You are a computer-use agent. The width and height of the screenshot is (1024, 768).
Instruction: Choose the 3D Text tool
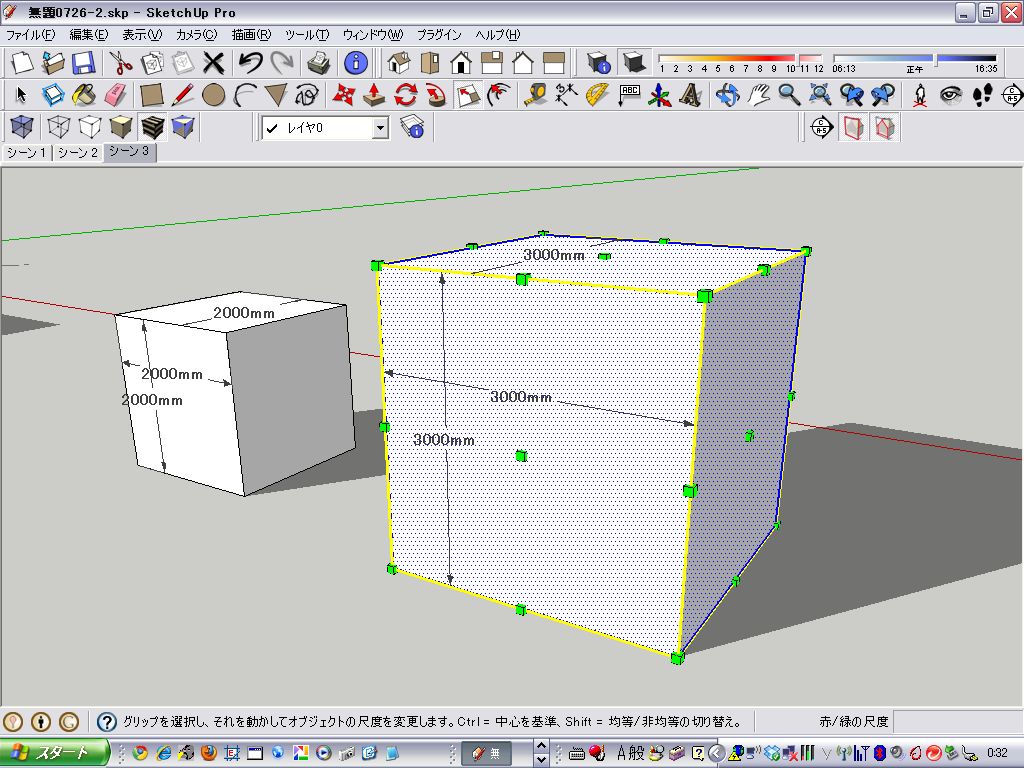(x=690, y=95)
